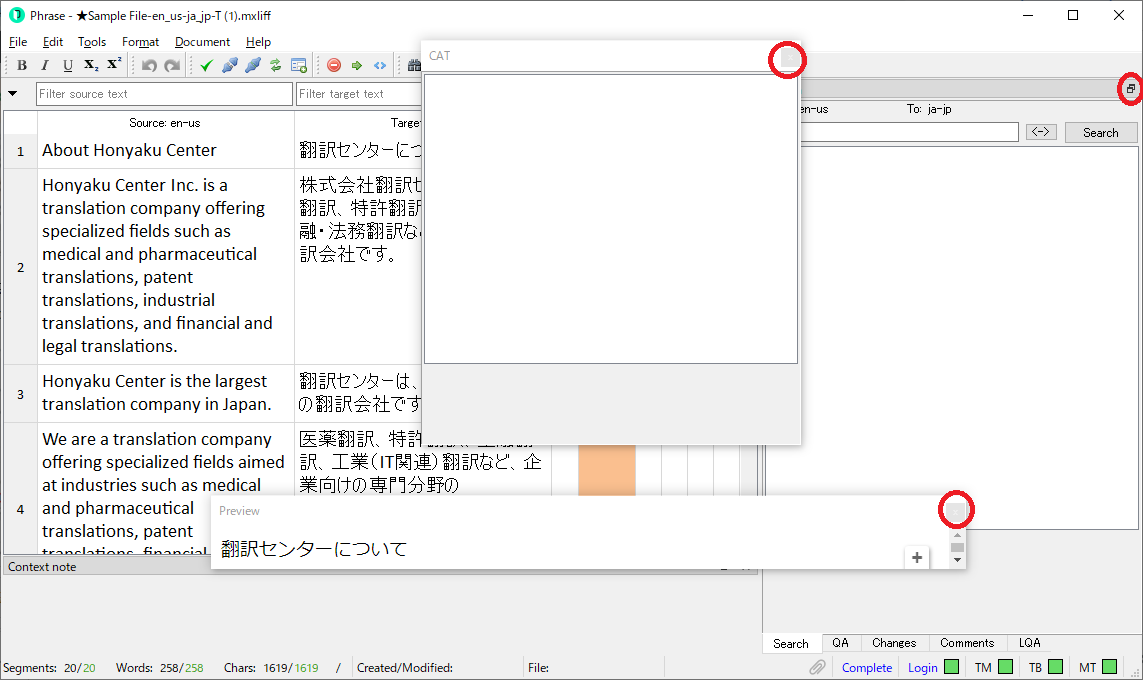Open the Tools menu
The width and height of the screenshot is (1143, 680).
[92, 42]
